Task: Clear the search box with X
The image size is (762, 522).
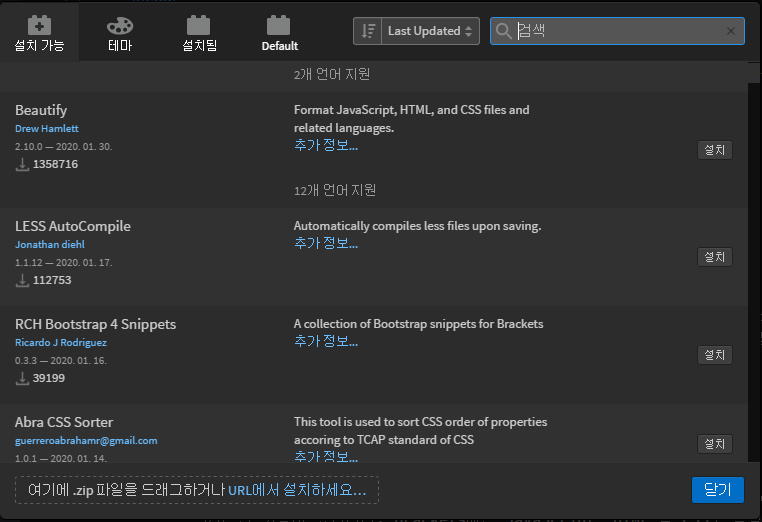Action: click(x=730, y=31)
